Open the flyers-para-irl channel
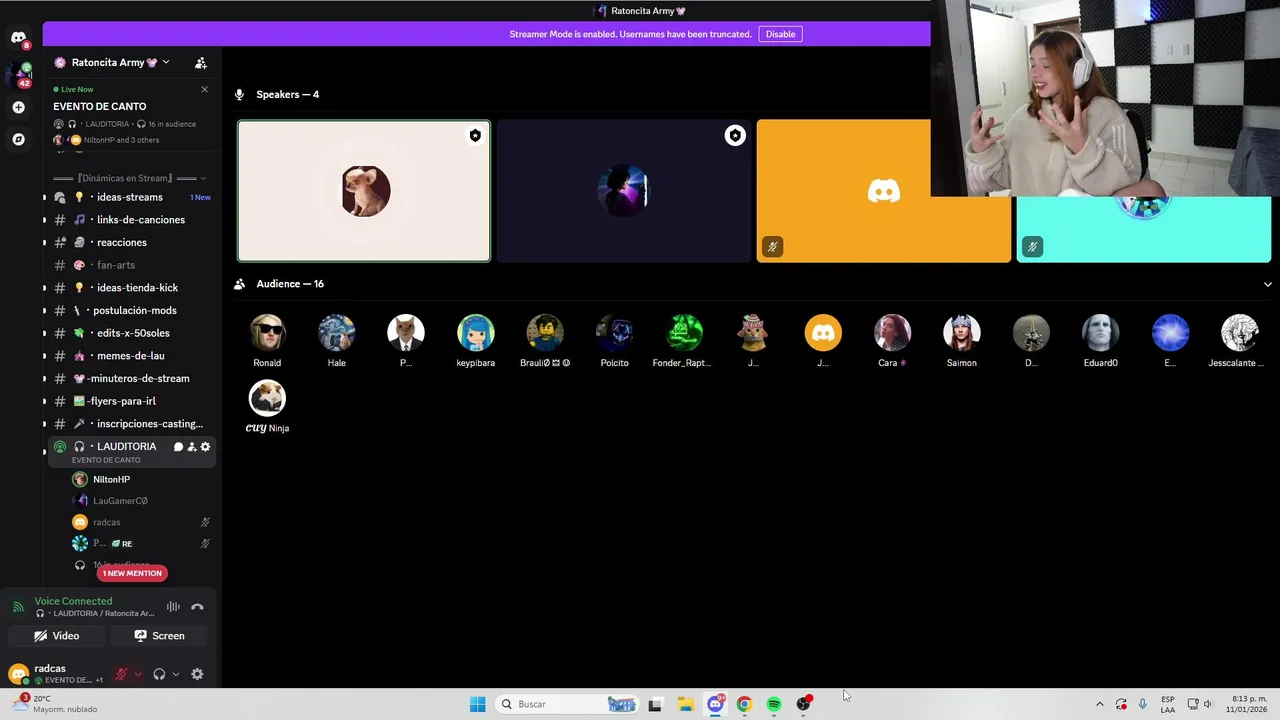The image size is (1280, 720). [131, 401]
